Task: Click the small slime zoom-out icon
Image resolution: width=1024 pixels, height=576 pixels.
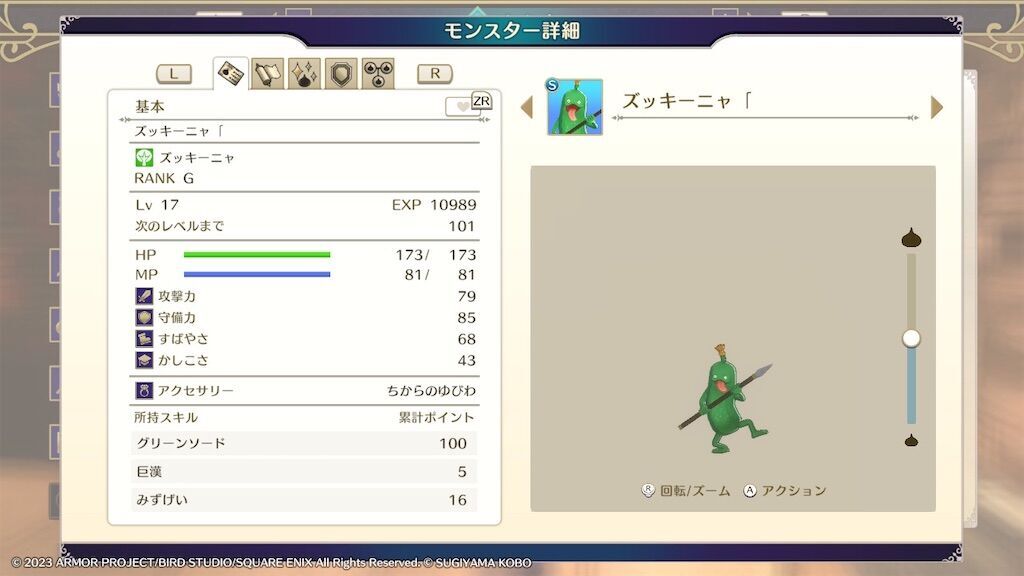Action: (911, 441)
